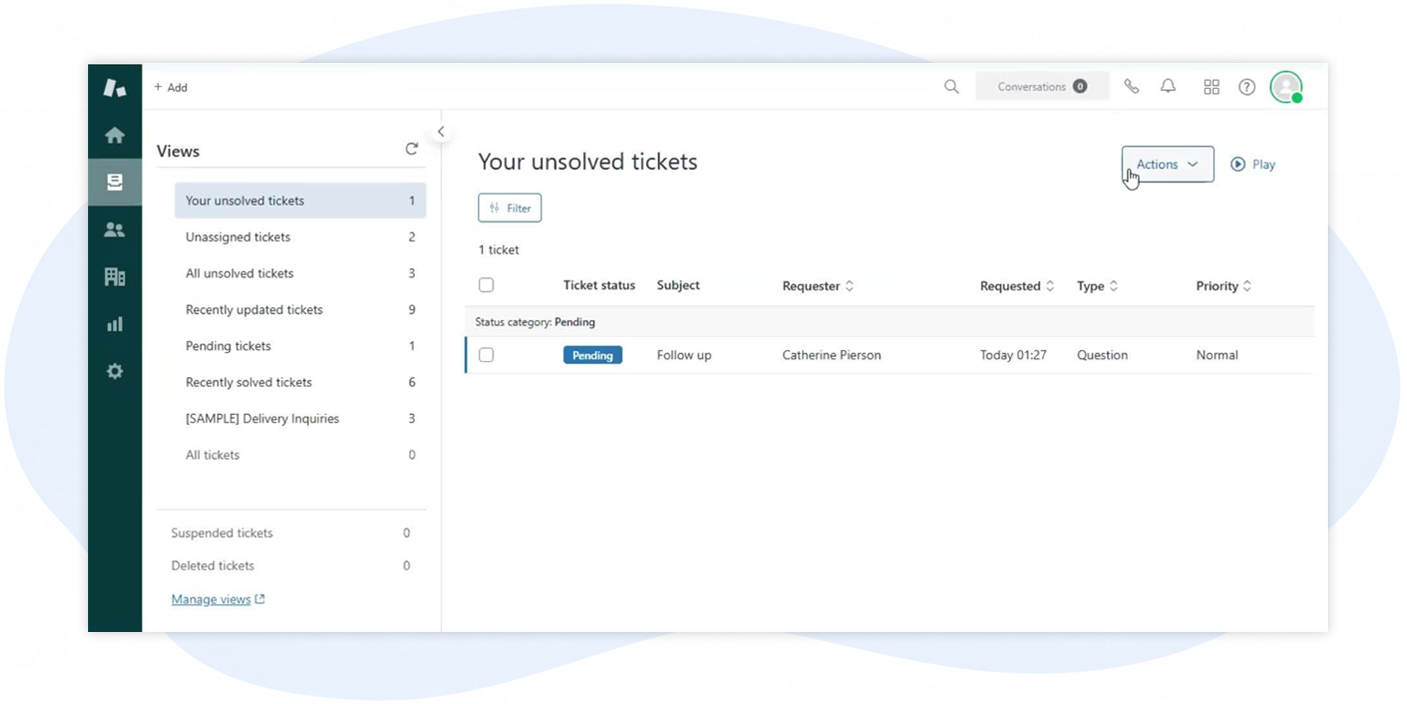Sort by Type column
Image resolution: width=1407 pixels, height=704 pixels.
pyautogui.click(x=1097, y=286)
